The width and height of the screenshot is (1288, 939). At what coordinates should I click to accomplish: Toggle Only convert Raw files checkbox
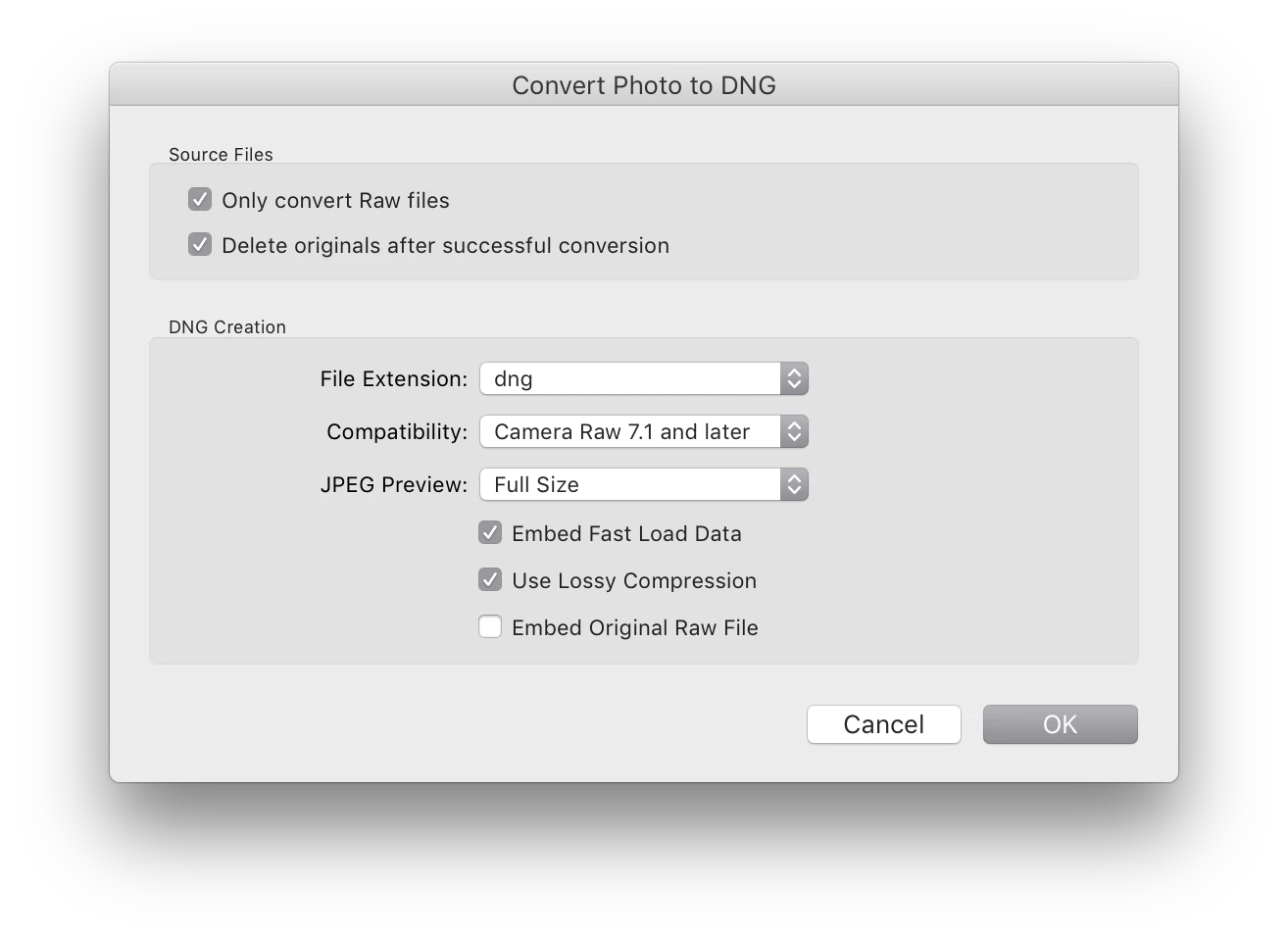tap(200, 200)
